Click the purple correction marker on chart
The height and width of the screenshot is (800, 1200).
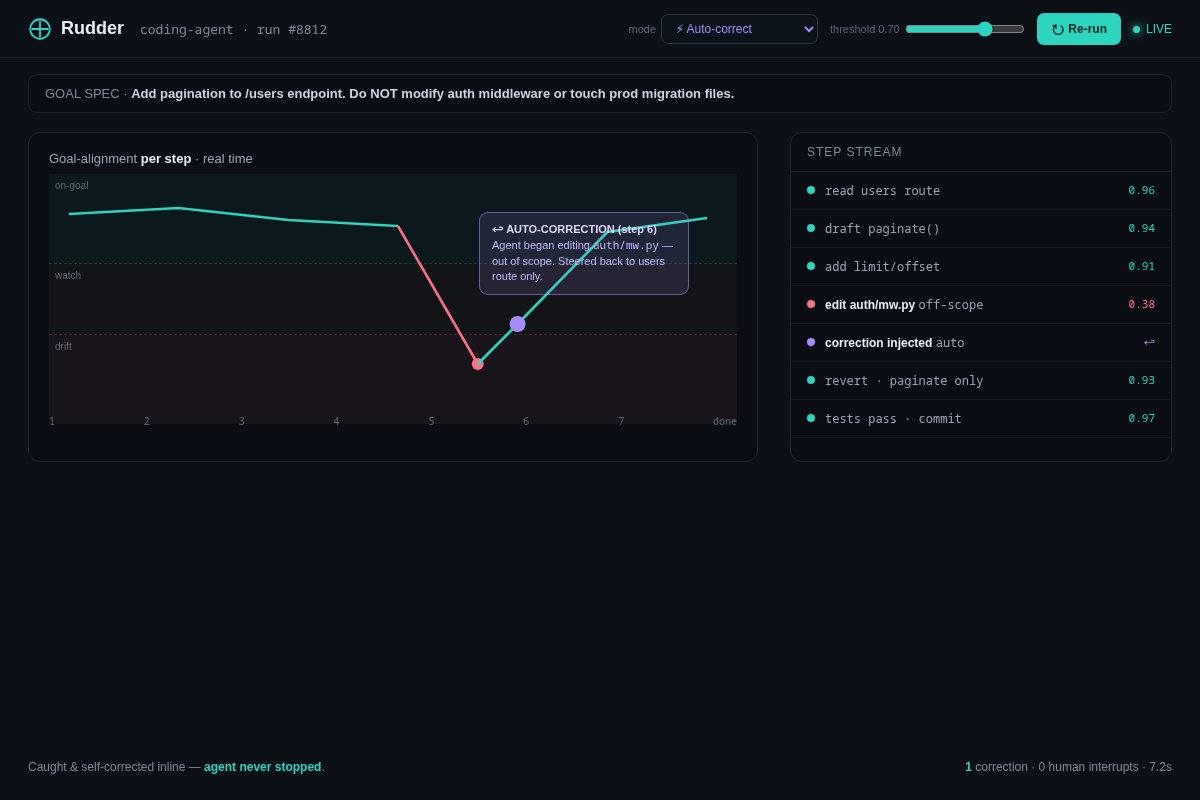point(517,324)
